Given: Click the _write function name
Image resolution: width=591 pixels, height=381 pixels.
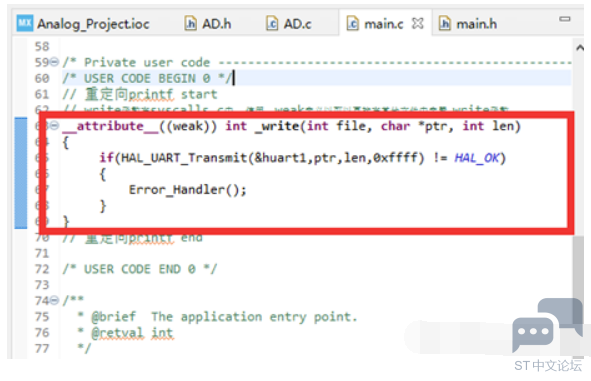Looking at the screenshot, I should pyautogui.click(x=277, y=126).
